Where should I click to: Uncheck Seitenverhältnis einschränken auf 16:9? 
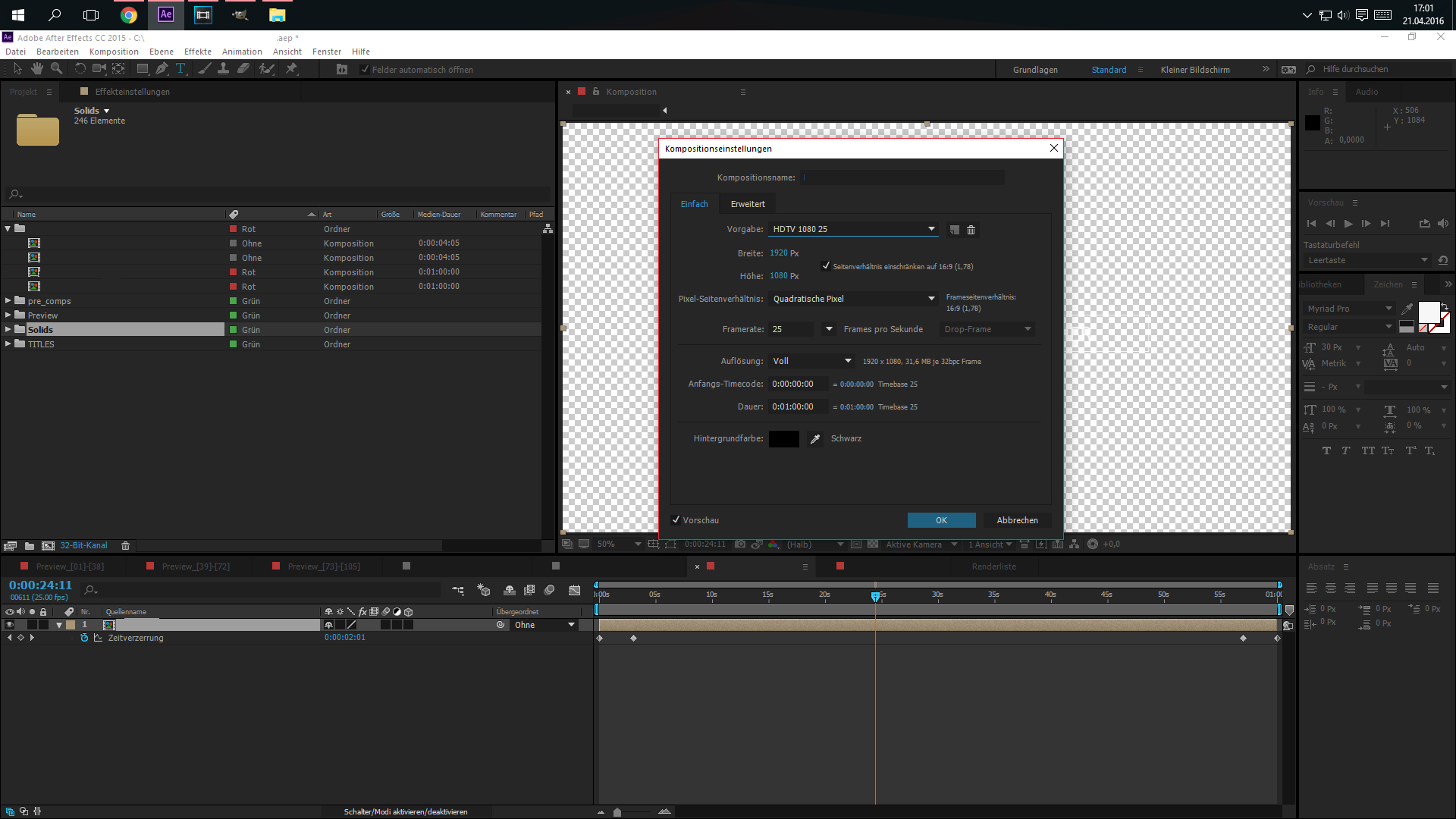pos(826,266)
